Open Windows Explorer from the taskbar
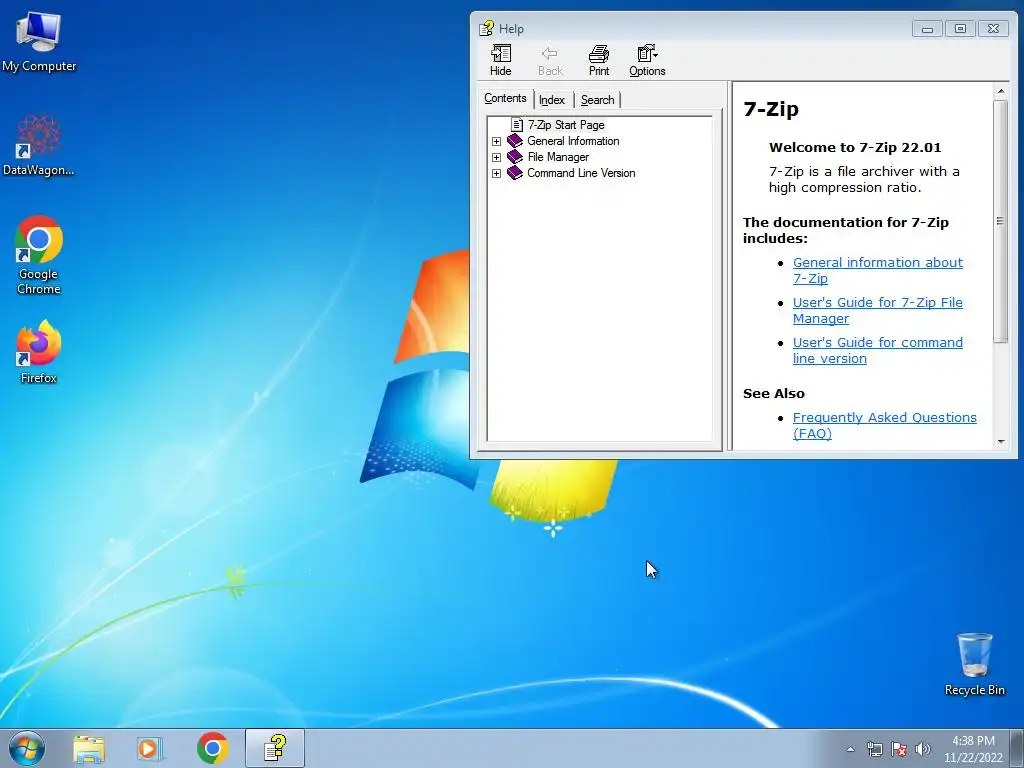 88,748
